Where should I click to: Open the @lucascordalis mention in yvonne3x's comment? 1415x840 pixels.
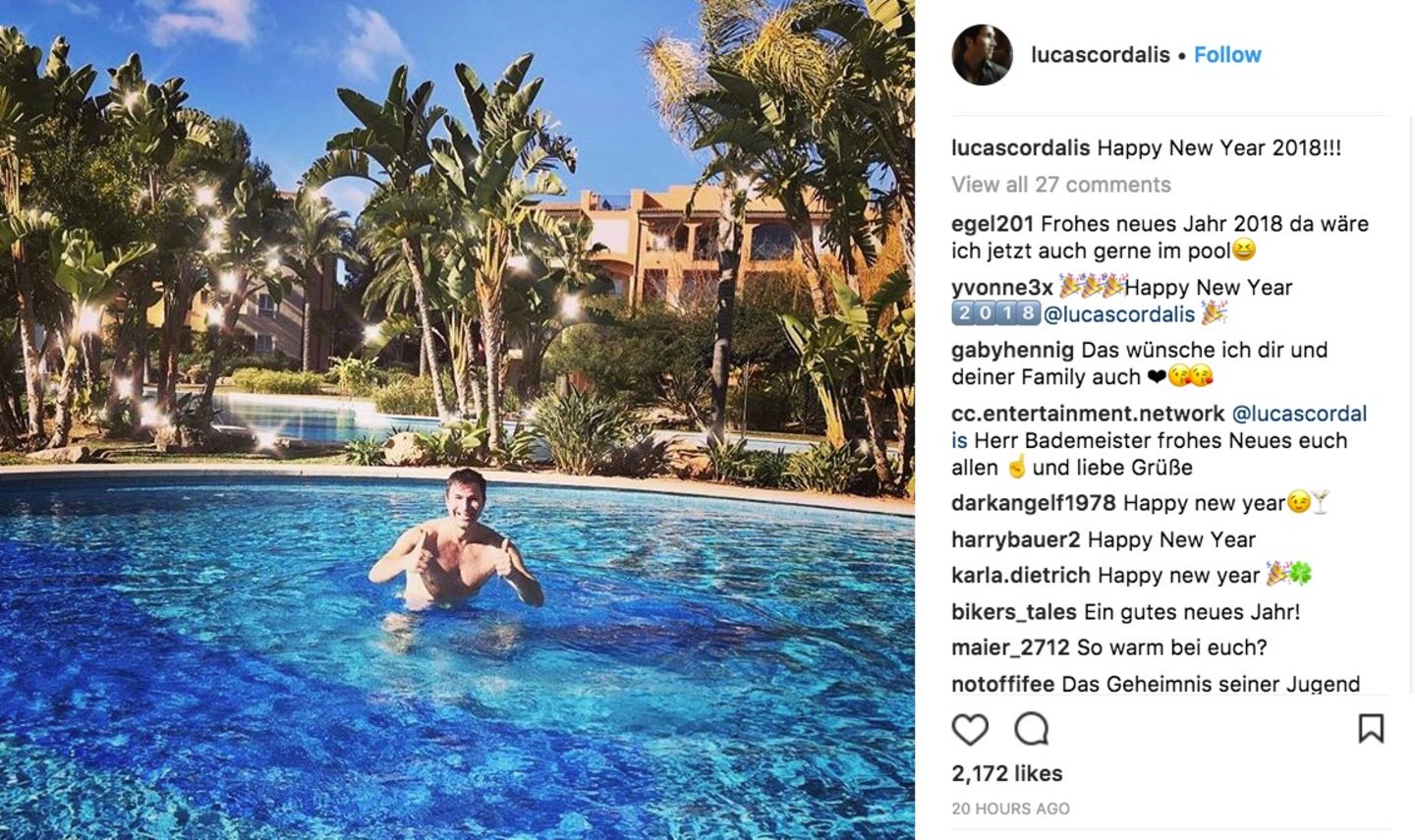click(1119, 314)
